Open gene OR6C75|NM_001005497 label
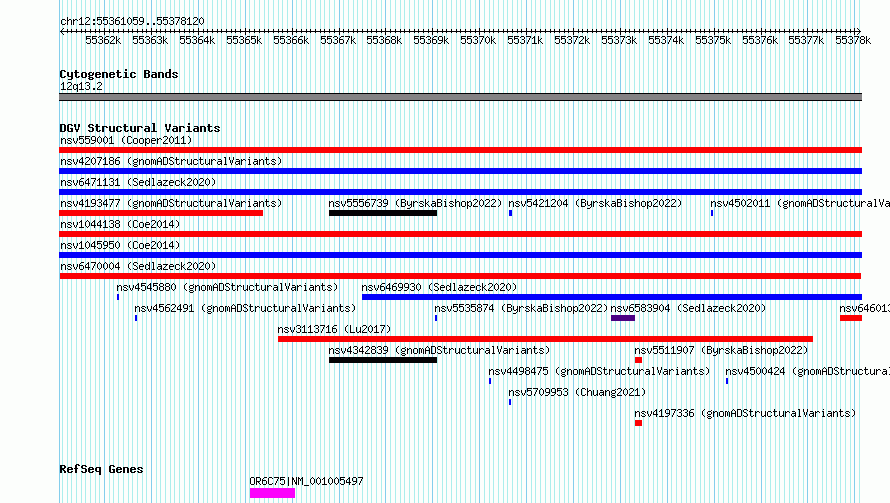 click(307, 481)
